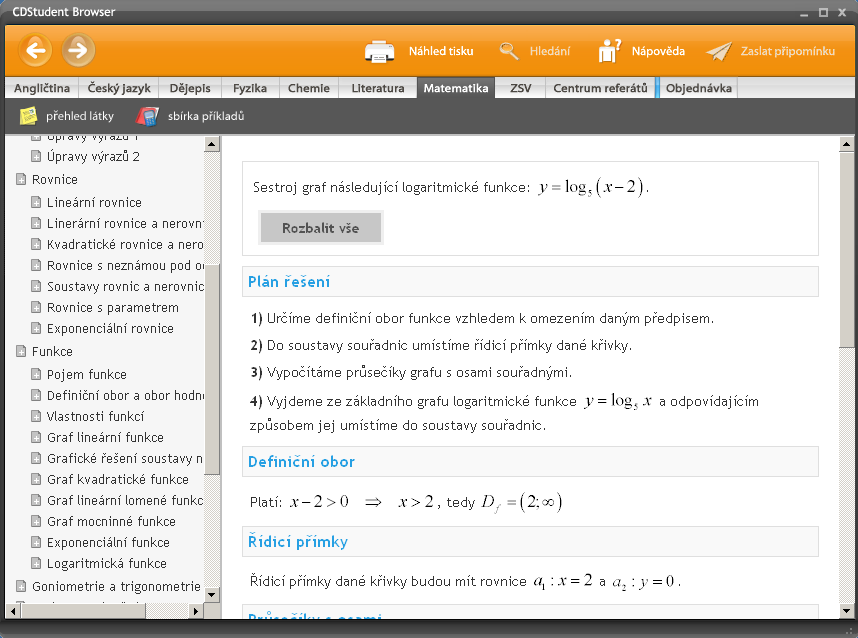Screen dimensions: 858x638
Task: Open Náhled tisku
Action: (x=441, y=51)
